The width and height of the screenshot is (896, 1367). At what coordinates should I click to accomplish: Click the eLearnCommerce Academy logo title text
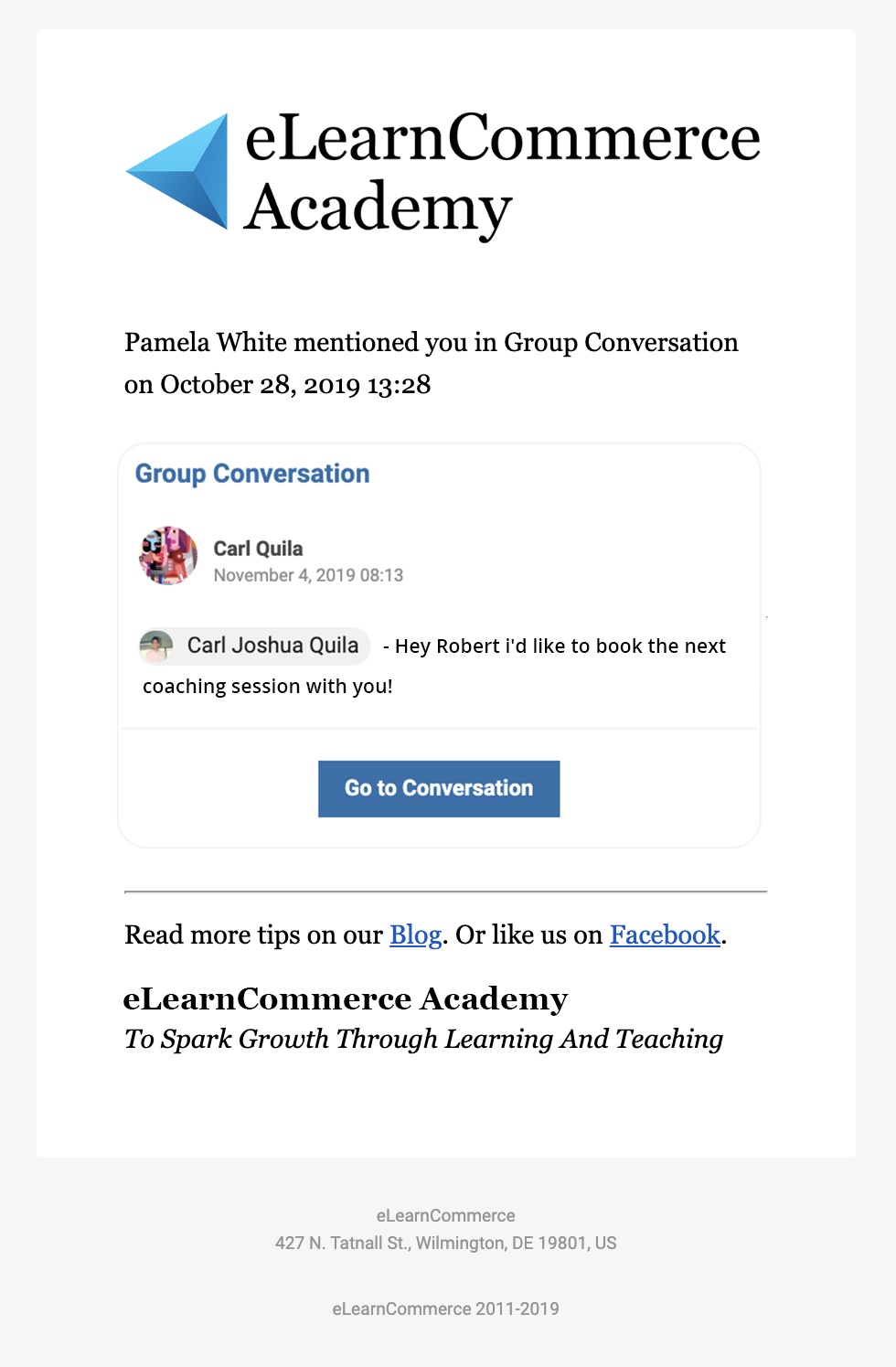501,172
